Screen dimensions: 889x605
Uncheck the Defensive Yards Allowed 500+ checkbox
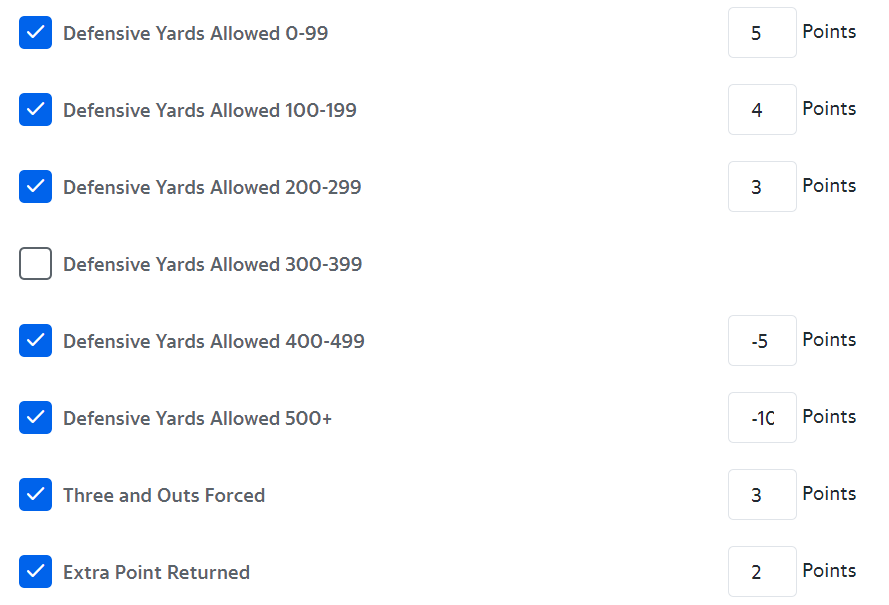click(35, 418)
